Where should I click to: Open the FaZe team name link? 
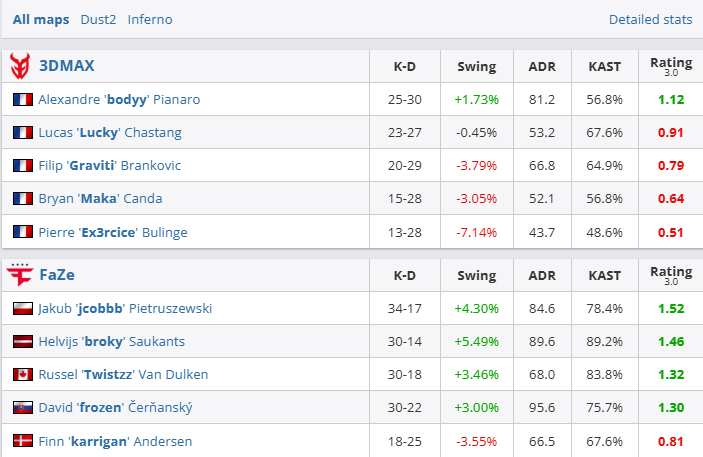(58, 275)
